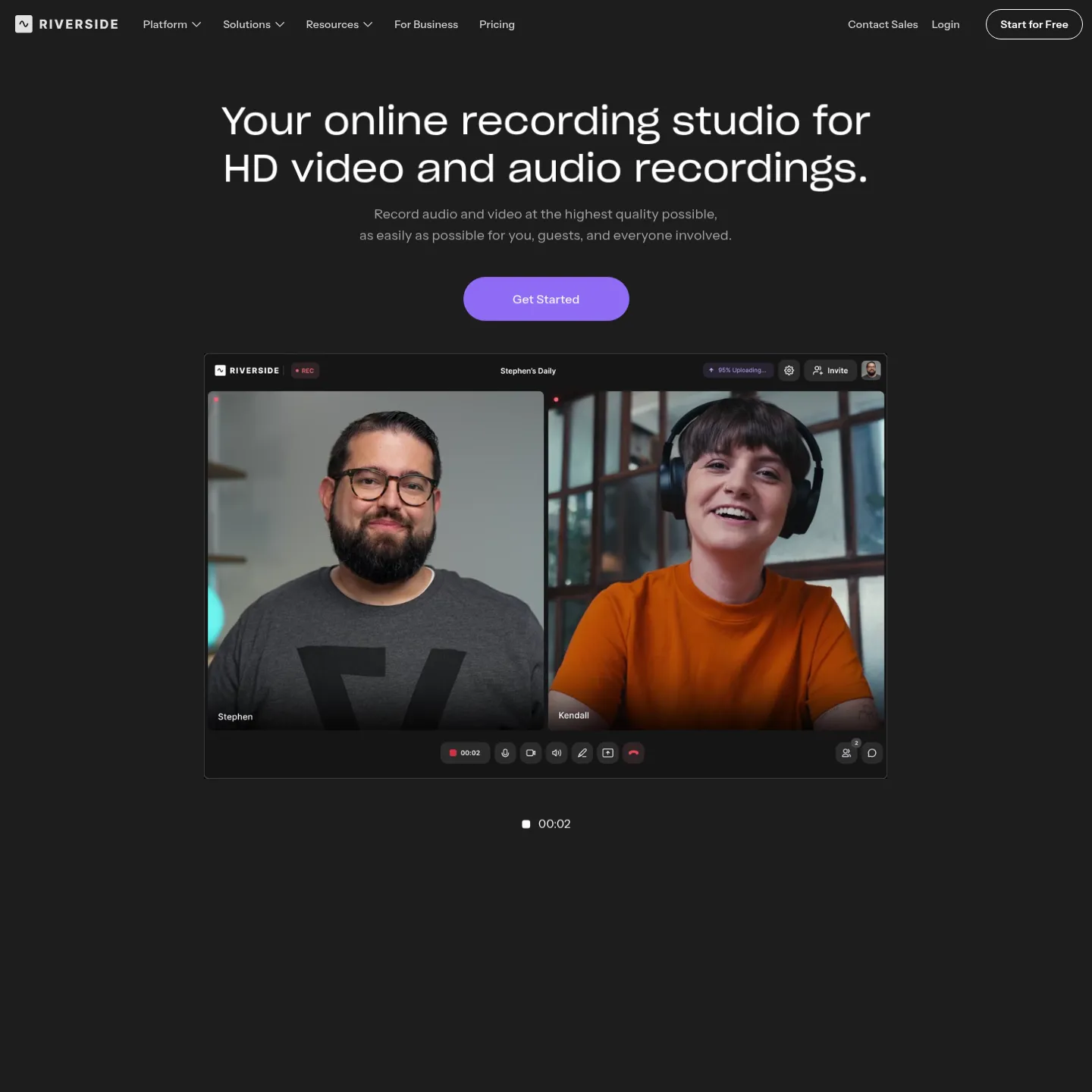Toggle the camera off in the studio toolbar
The image size is (1092, 1092).
click(x=531, y=753)
